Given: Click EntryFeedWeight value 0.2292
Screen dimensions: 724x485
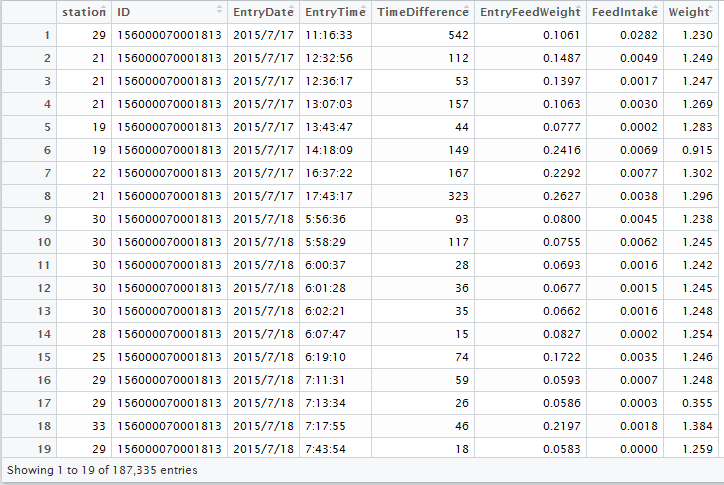Looking at the screenshot, I should coord(561,173).
